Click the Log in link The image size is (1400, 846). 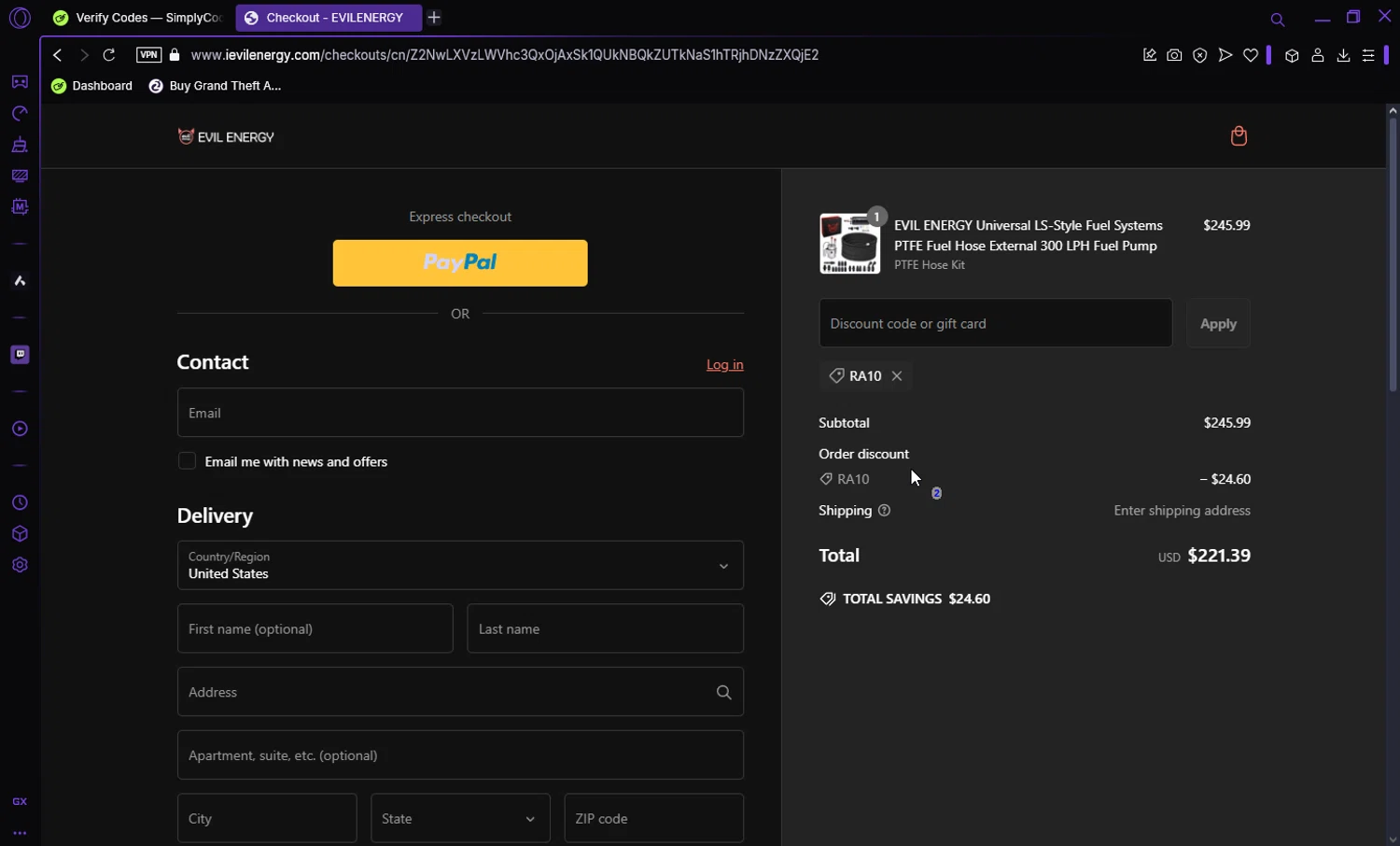coord(725,365)
